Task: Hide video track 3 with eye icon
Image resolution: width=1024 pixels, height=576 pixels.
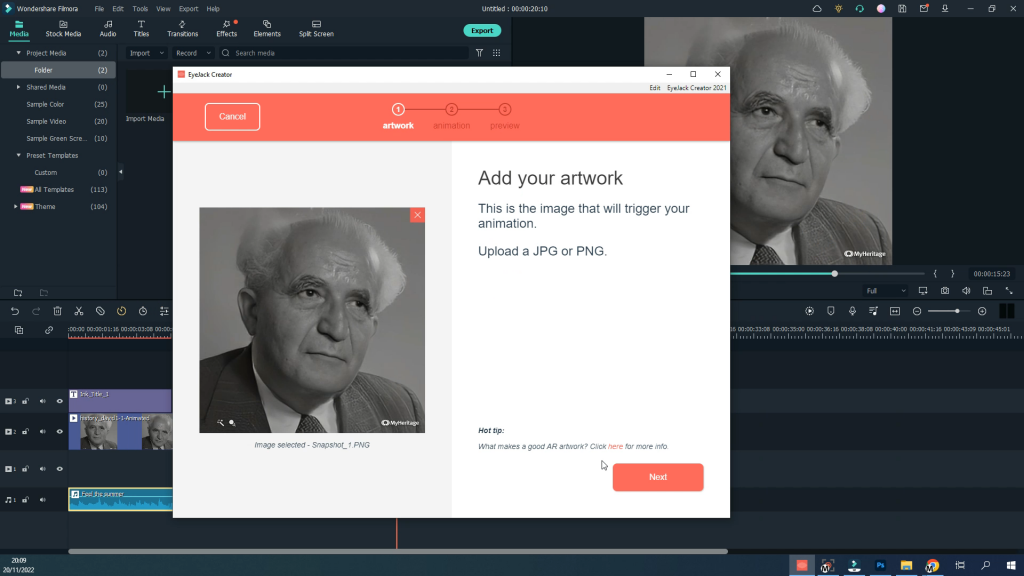Action: coord(59,401)
